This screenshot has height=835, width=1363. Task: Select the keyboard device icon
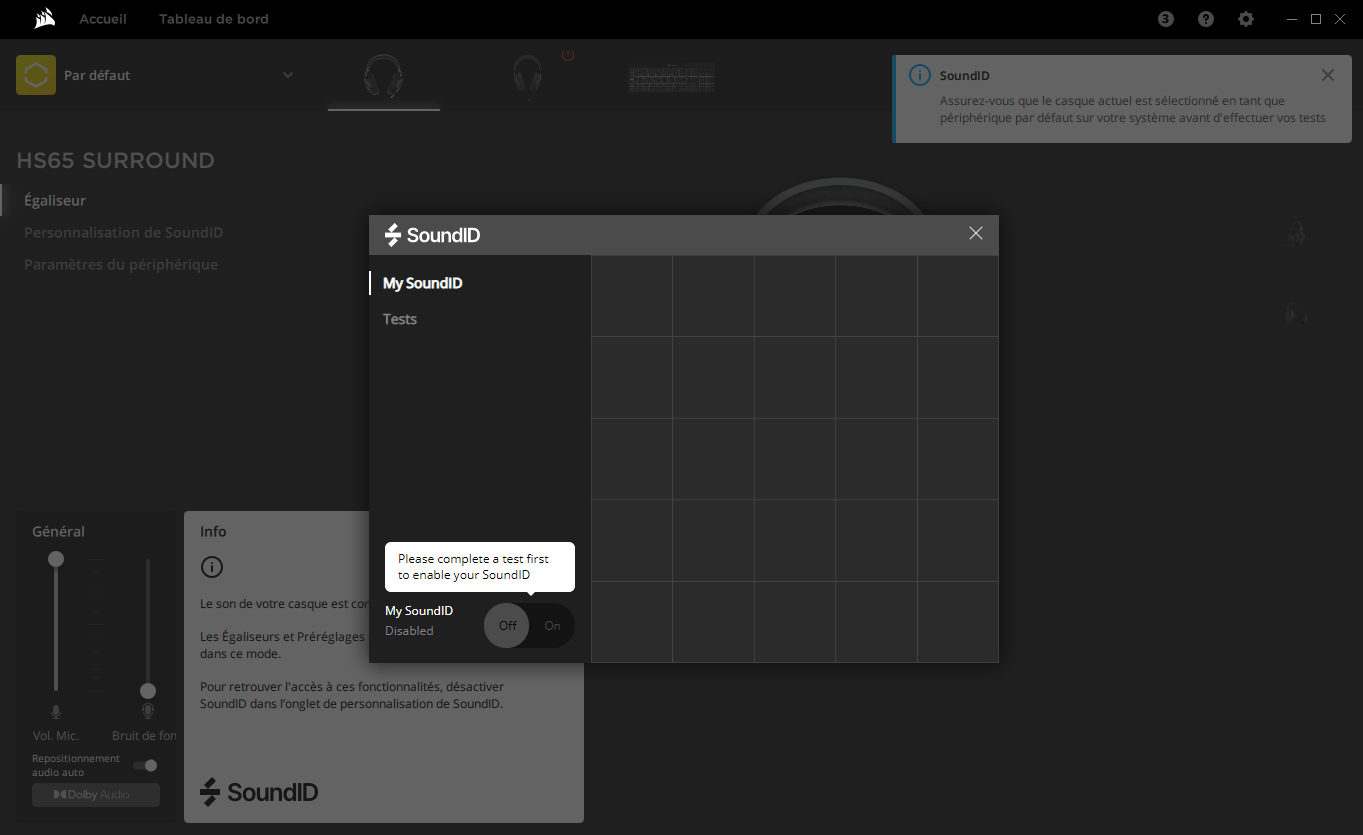(x=671, y=78)
